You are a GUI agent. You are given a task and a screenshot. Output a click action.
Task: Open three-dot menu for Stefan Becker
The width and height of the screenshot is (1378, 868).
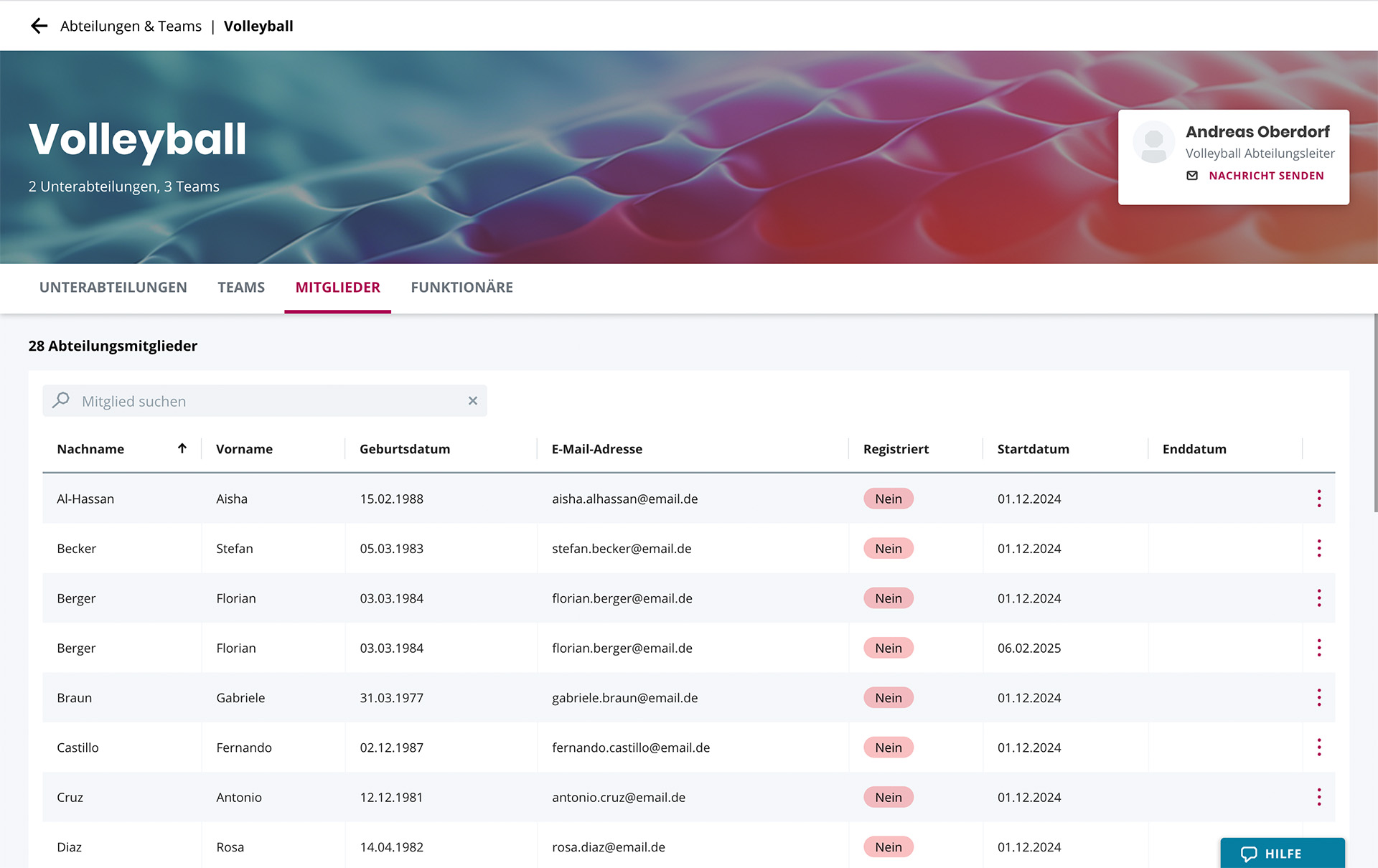(1318, 549)
